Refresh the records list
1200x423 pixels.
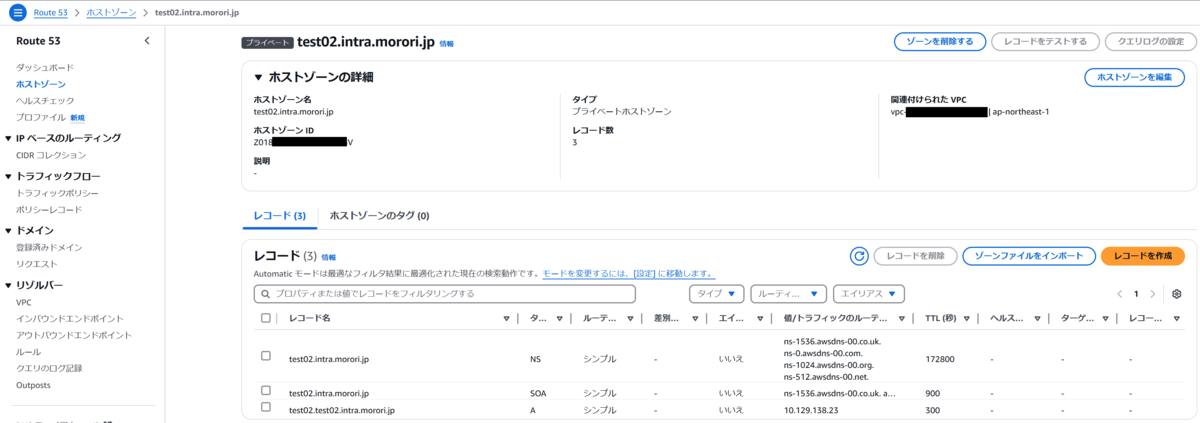pyautogui.click(x=859, y=256)
